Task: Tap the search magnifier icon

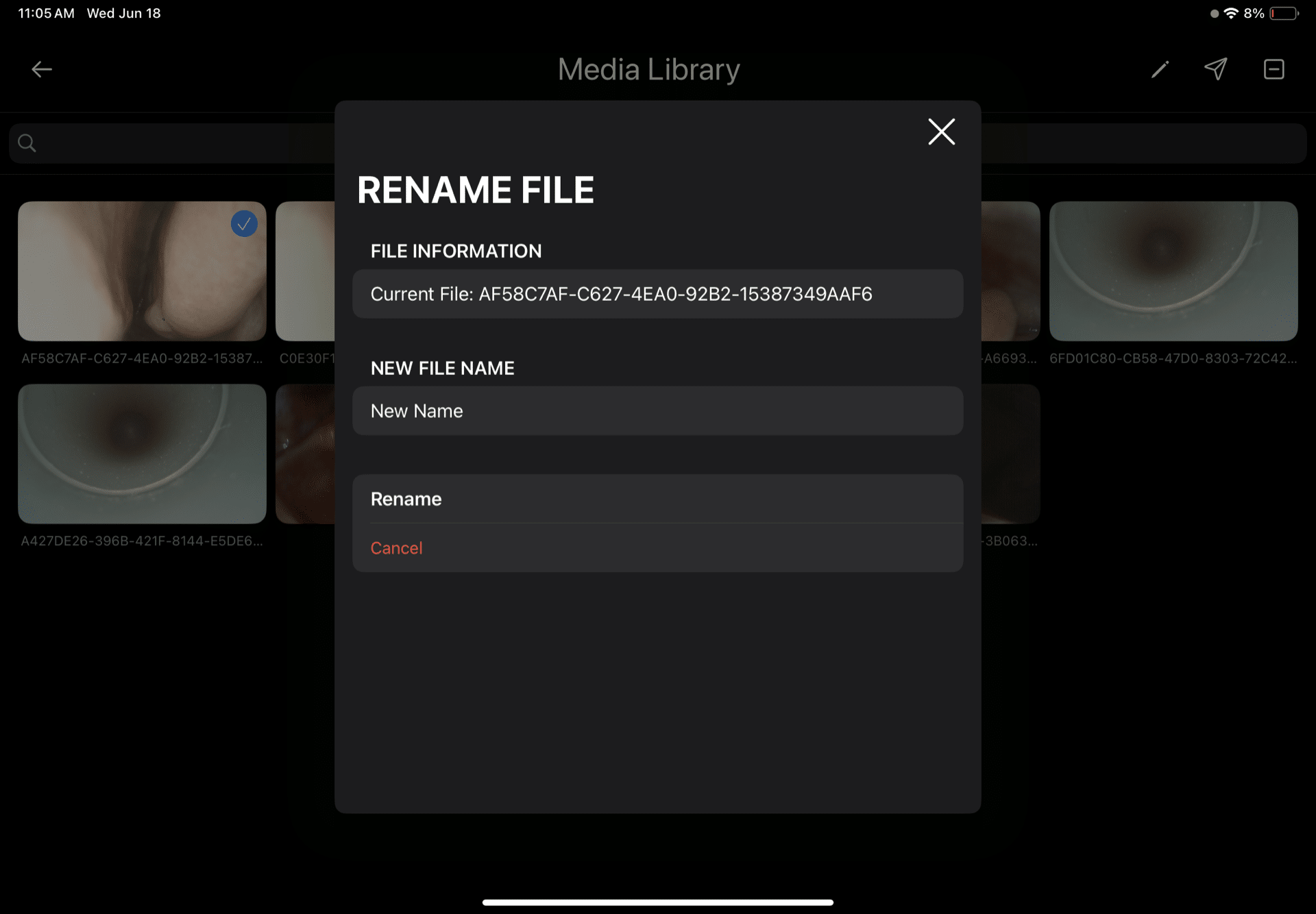Action: pyautogui.click(x=27, y=143)
